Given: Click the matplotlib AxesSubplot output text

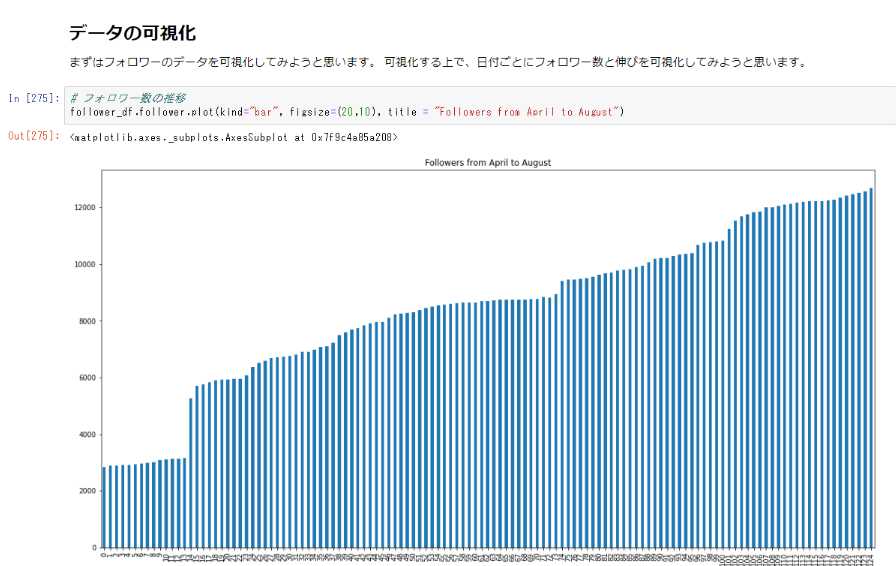Looking at the screenshot, I should [233, 137].
